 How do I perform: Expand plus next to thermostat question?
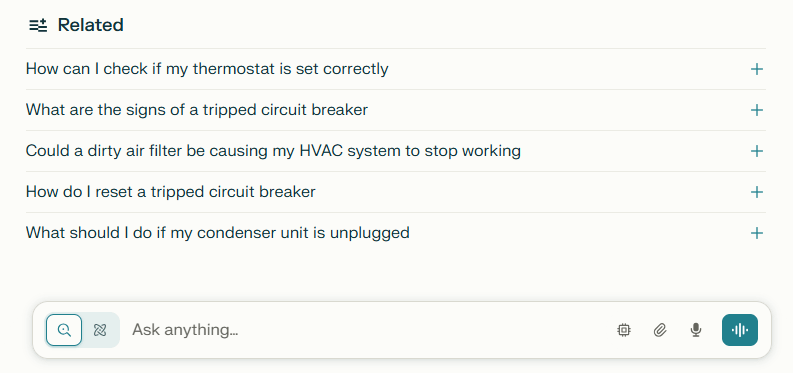(757, 69)
